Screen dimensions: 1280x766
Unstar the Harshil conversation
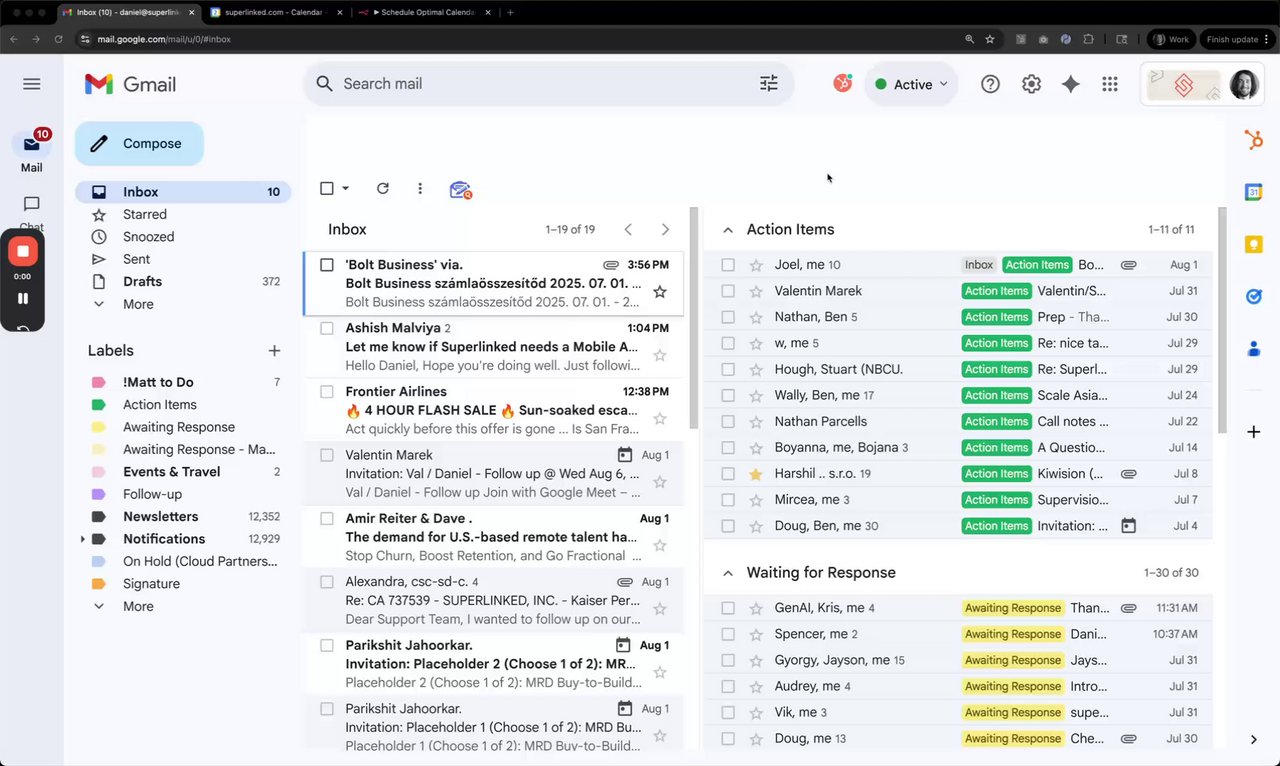[756, 474]
